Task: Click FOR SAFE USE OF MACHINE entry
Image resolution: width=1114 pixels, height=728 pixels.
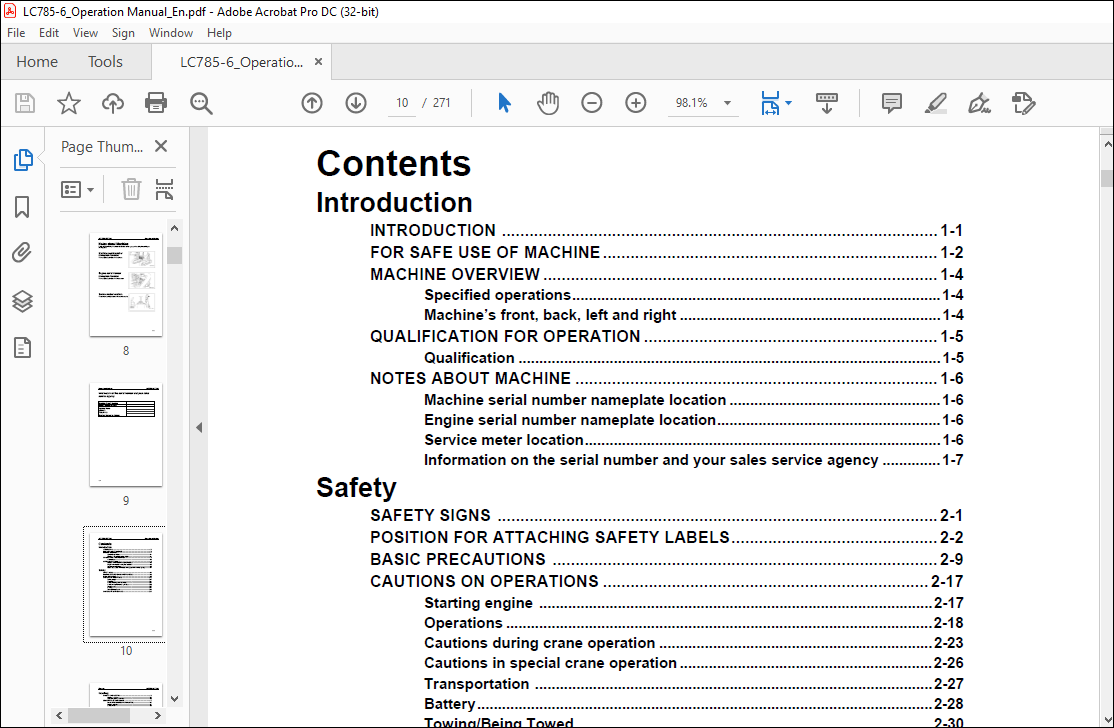Action: (x=666, y=252)
